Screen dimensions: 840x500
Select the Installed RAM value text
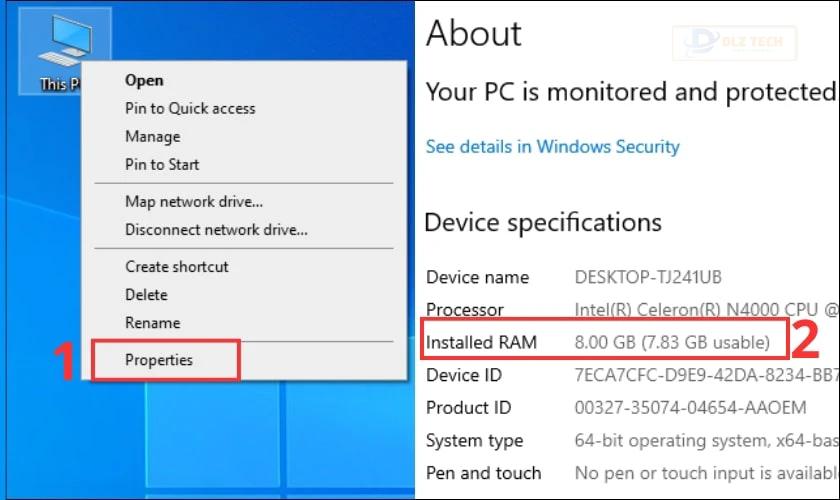672,342
